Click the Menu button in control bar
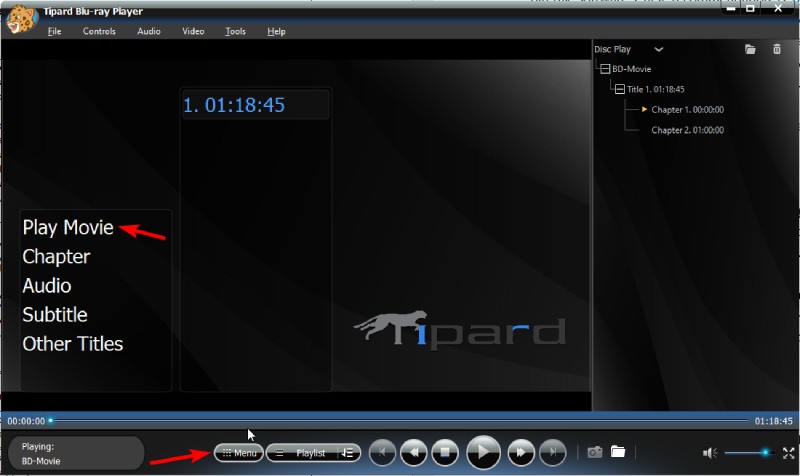Viewport: 800px width, 476px height. point(239,453)
